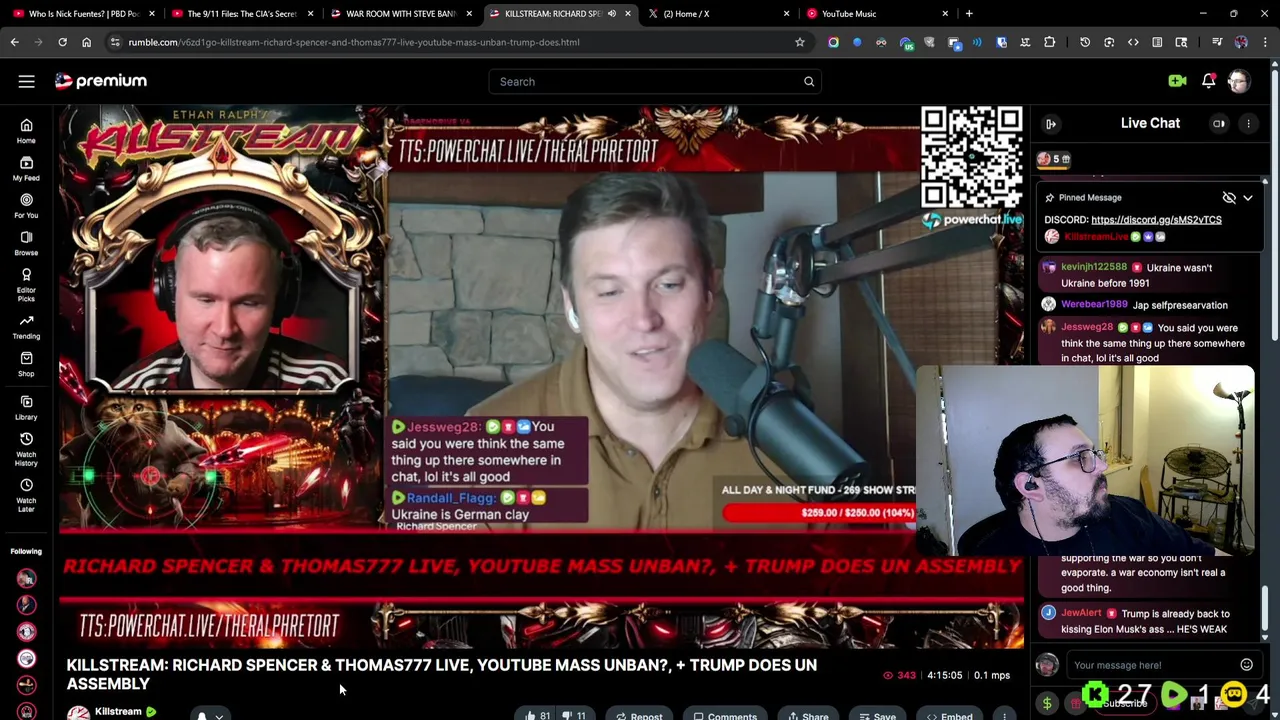Toggle the chat pop-out mode icon

(1219, 124)
